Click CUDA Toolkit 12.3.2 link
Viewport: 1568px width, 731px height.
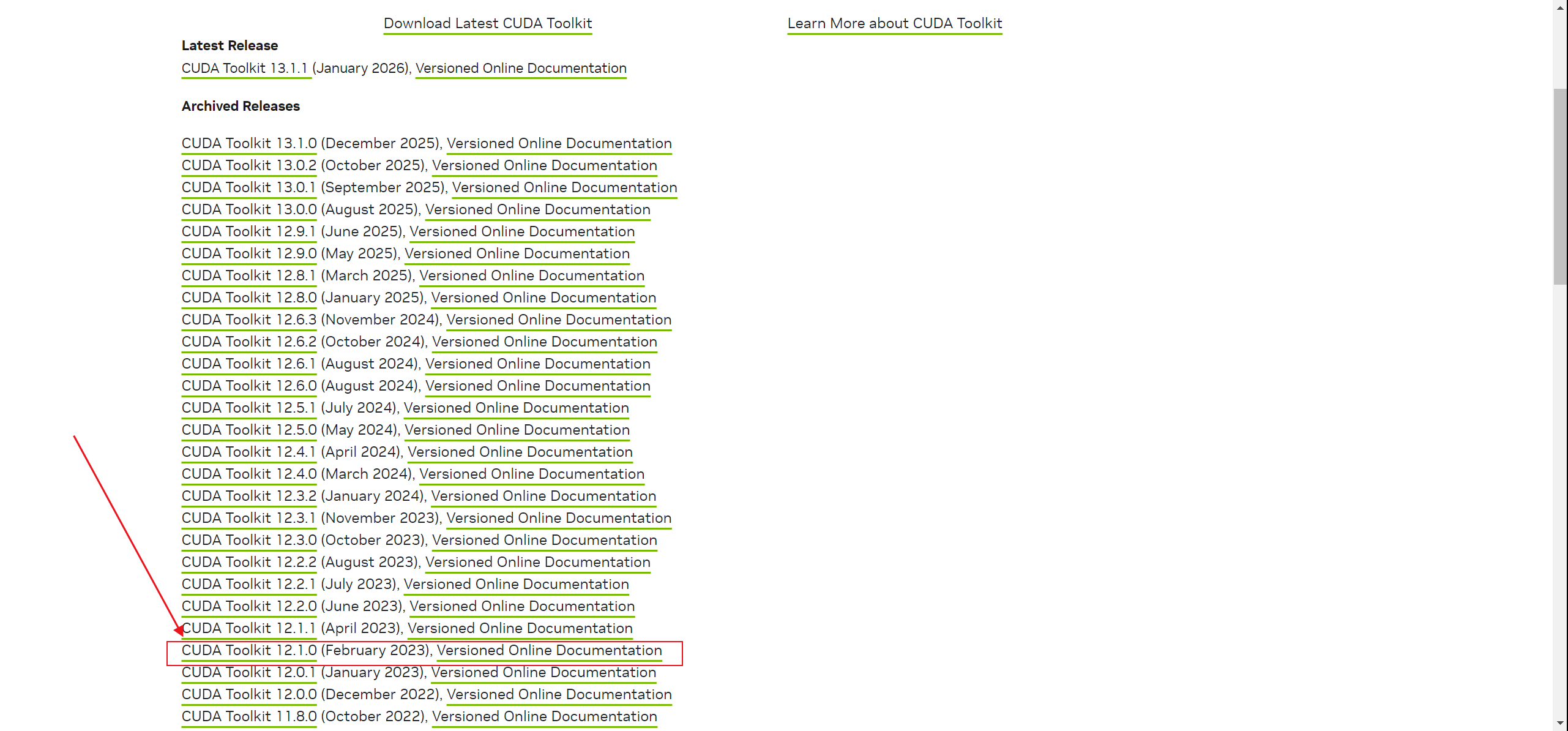(249, 496)
